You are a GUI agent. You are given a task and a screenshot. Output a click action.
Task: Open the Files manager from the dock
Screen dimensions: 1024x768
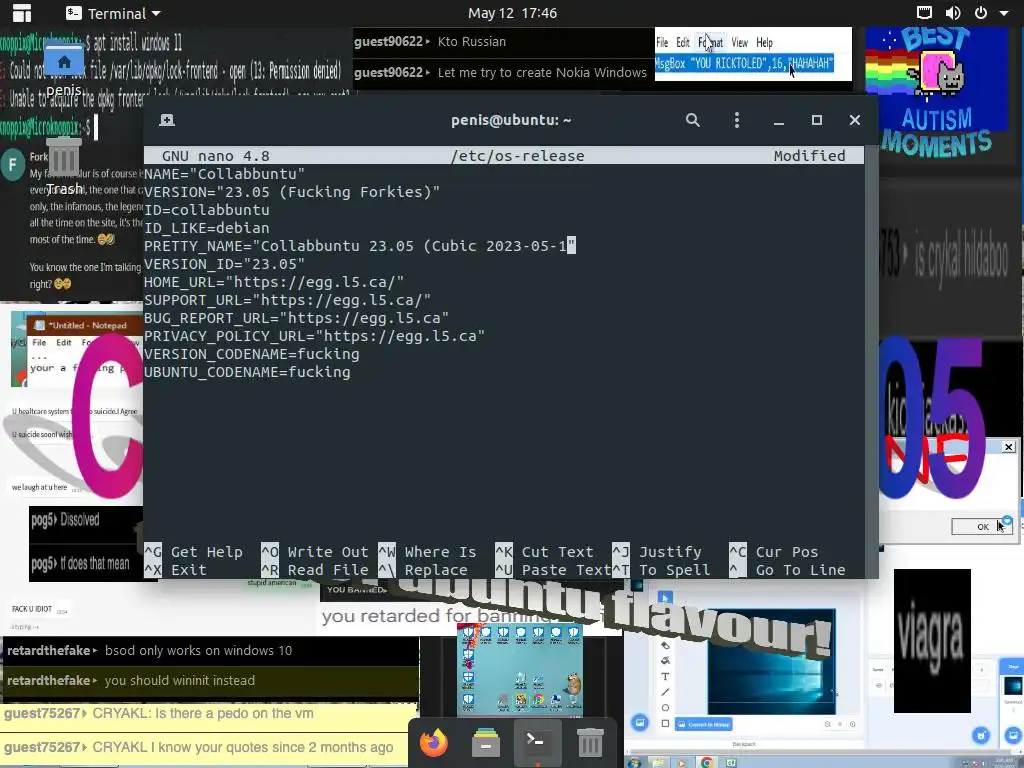pyautogui.click(x=486, y=743)
